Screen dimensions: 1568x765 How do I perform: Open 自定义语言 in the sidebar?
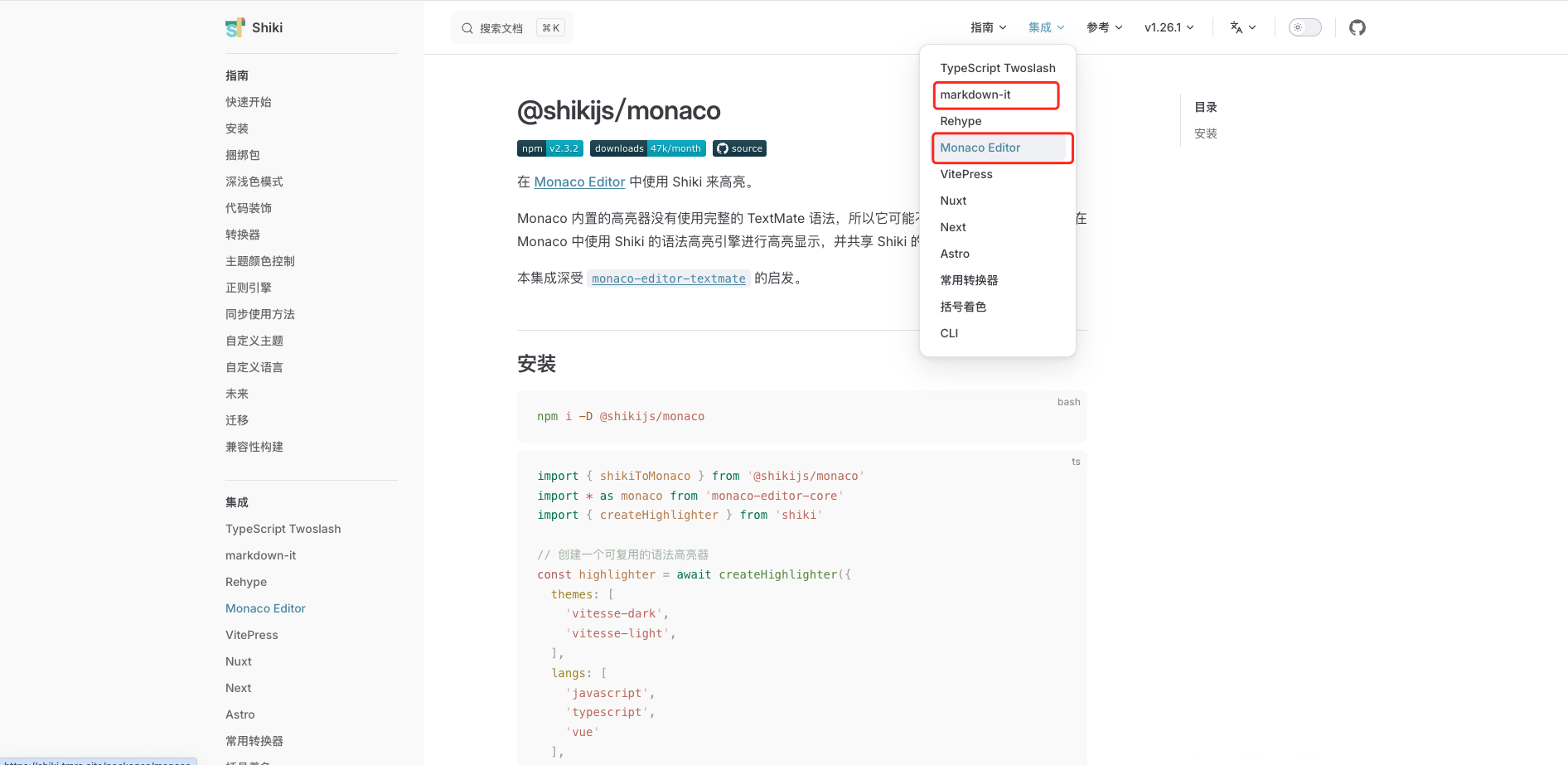point(254,367)
